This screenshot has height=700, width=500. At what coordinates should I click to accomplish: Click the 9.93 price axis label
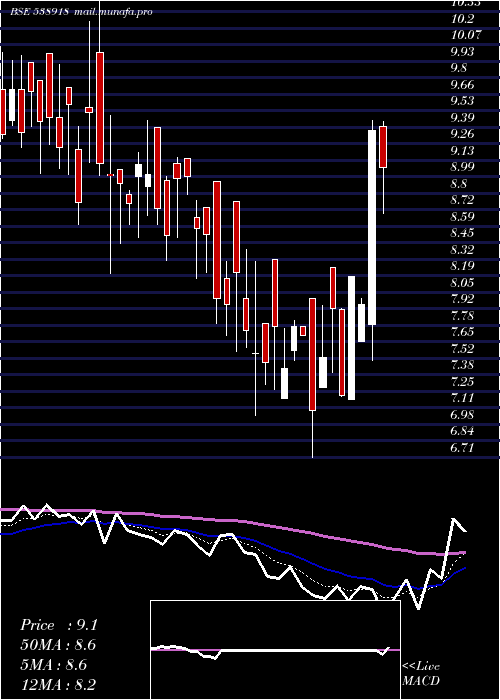(462, 51)
